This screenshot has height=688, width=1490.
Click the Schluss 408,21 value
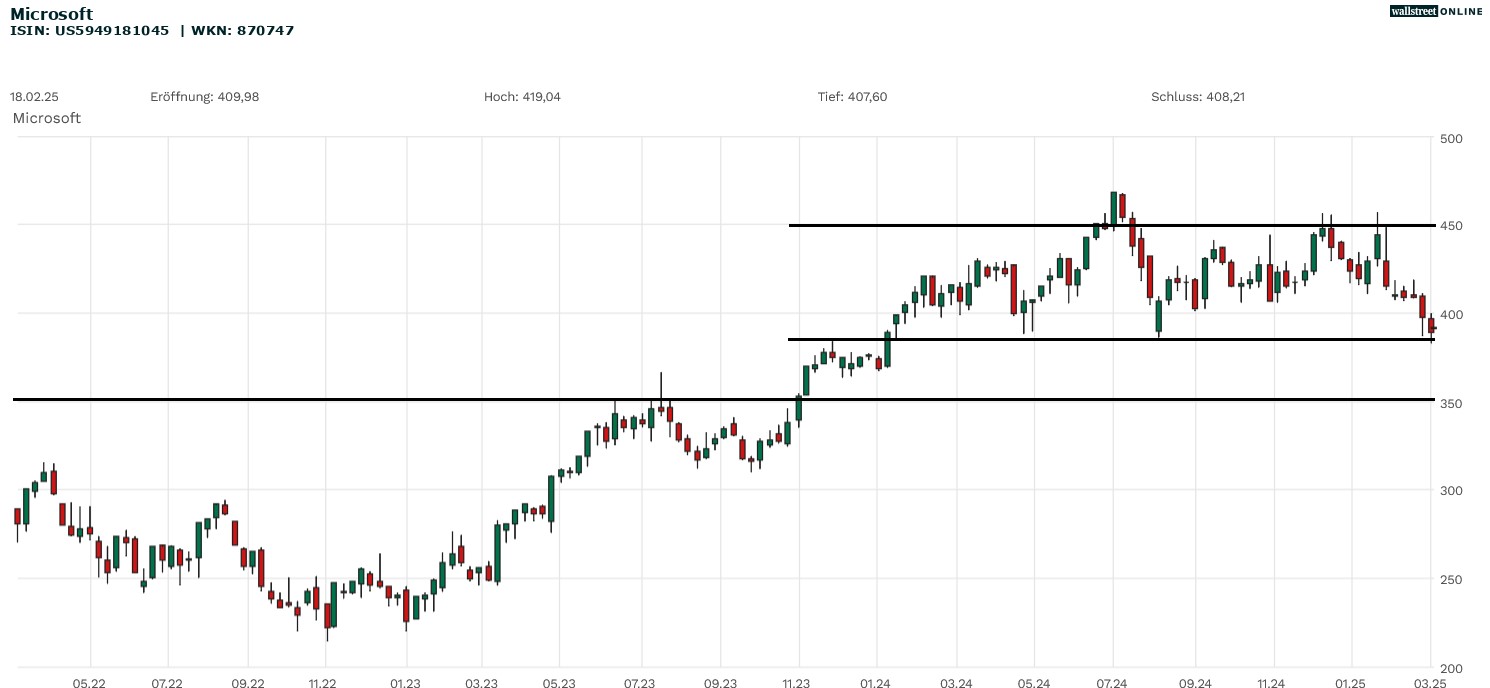tap(1197, 97)
